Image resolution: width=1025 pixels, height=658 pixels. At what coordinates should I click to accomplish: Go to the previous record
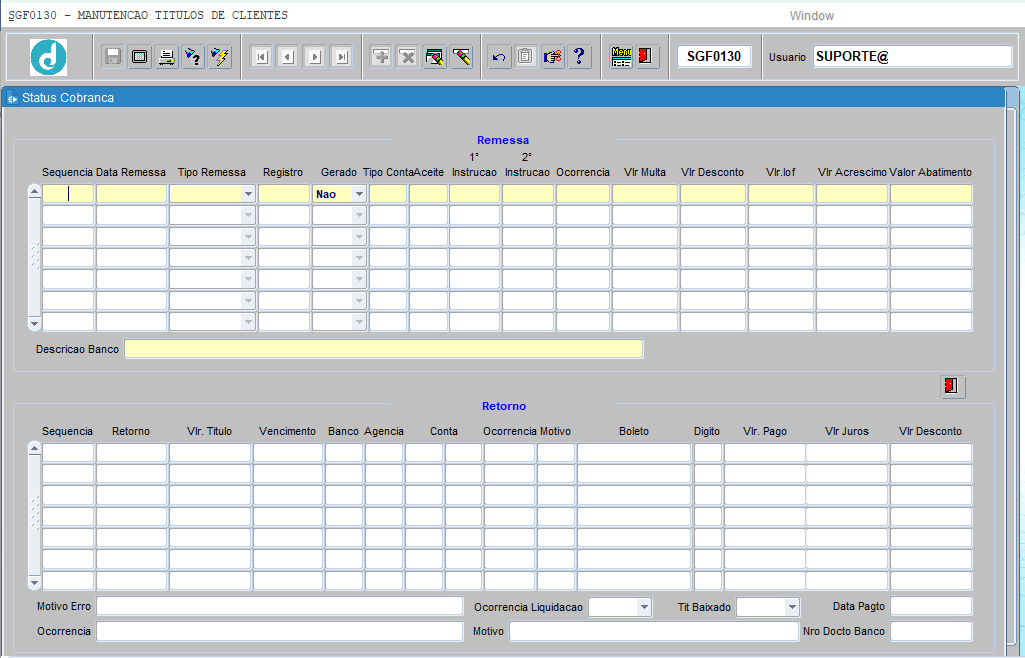pyautogui.click(x=288, y=57)
